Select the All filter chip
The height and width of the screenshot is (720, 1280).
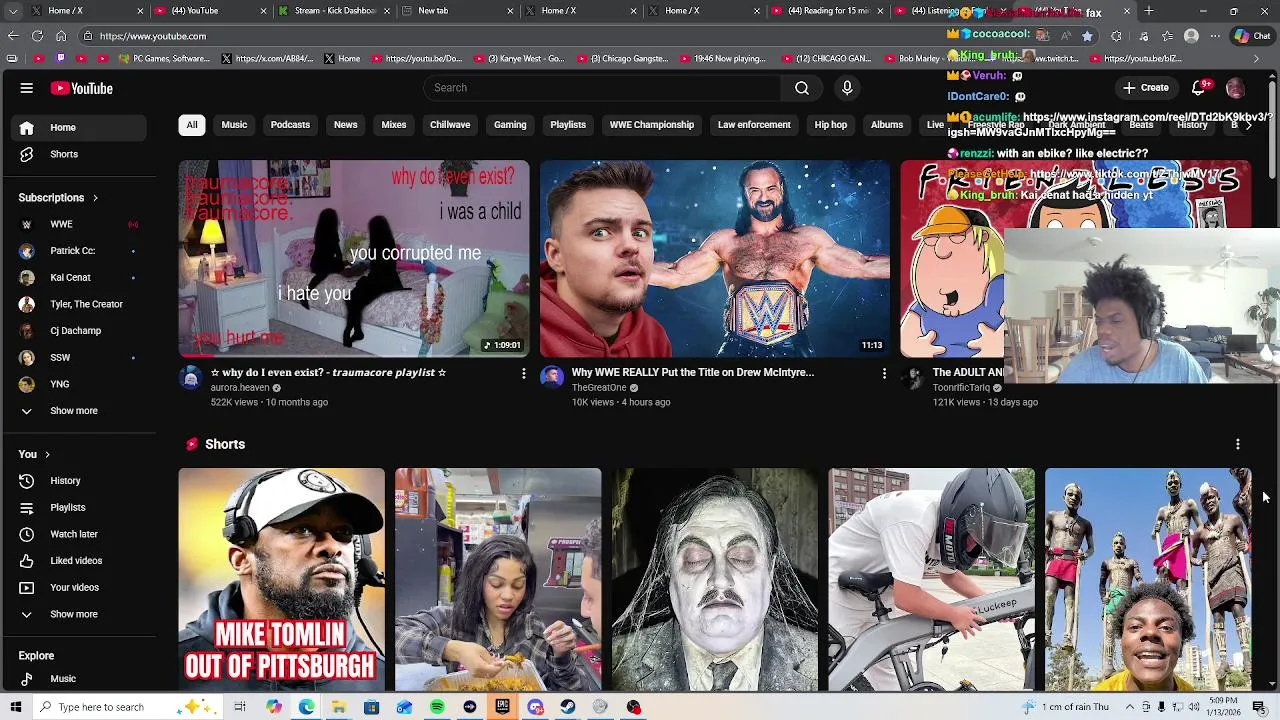pos(192,125)
